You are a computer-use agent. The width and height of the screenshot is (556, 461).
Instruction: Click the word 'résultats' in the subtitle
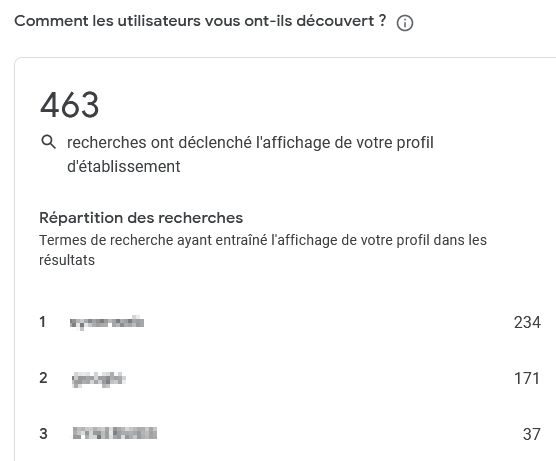(x=67, y=260)
